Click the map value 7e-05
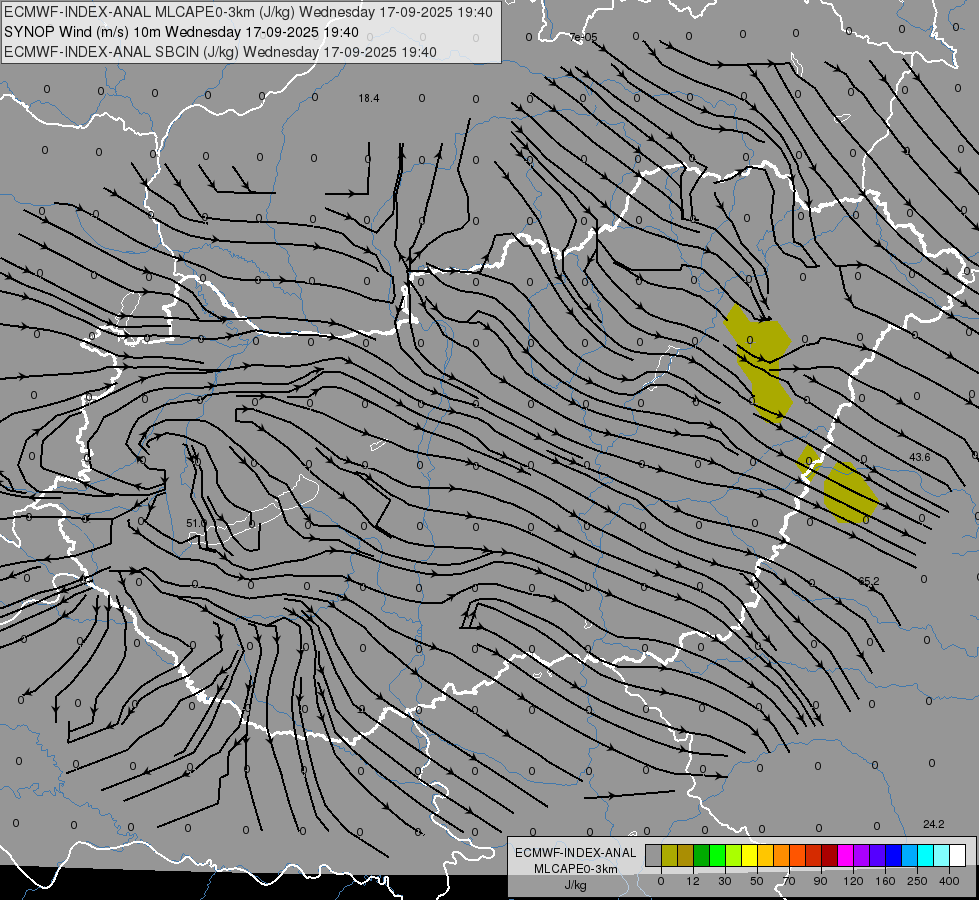979x900 pixels. 584,37
